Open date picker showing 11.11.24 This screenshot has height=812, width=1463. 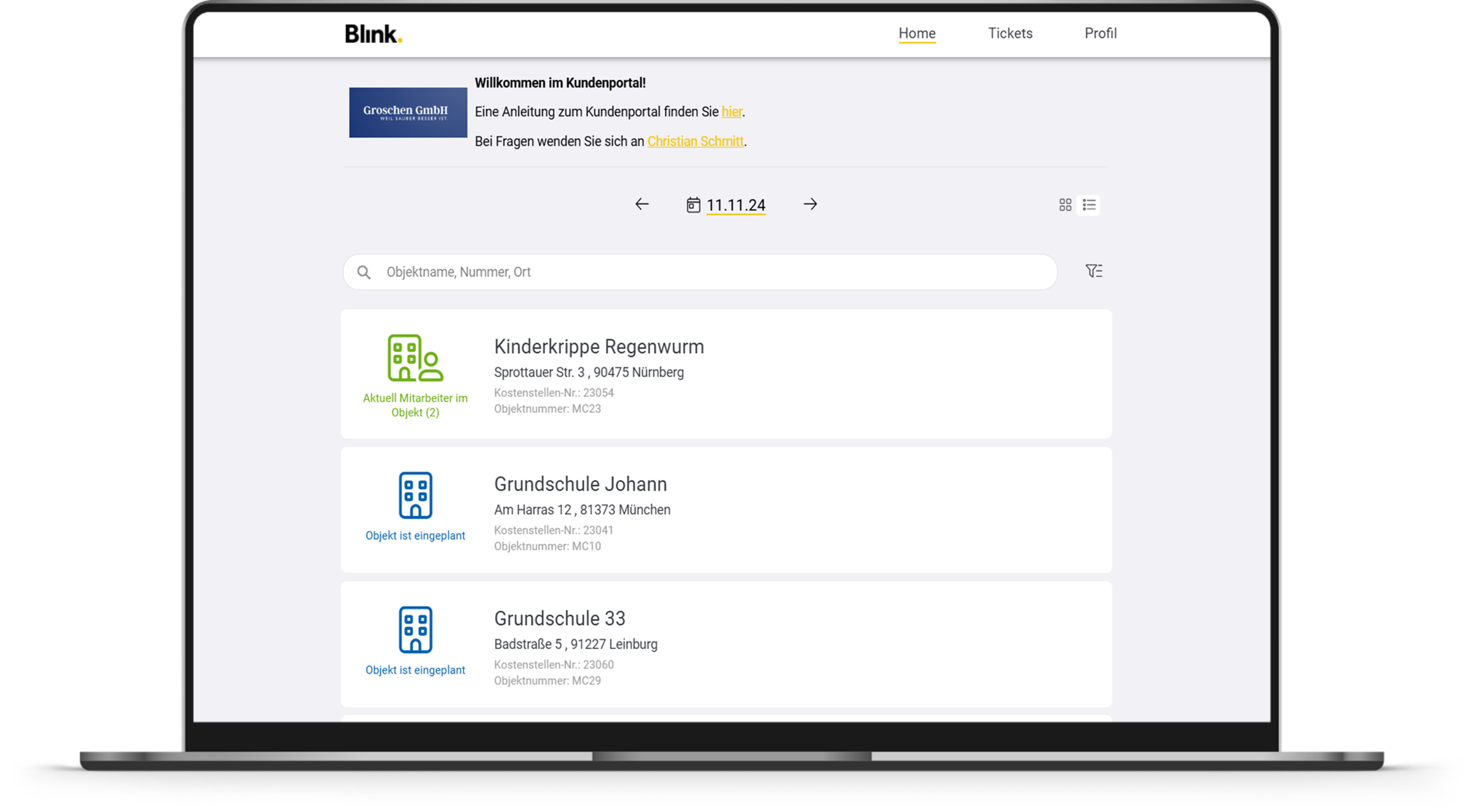(736, 205)
